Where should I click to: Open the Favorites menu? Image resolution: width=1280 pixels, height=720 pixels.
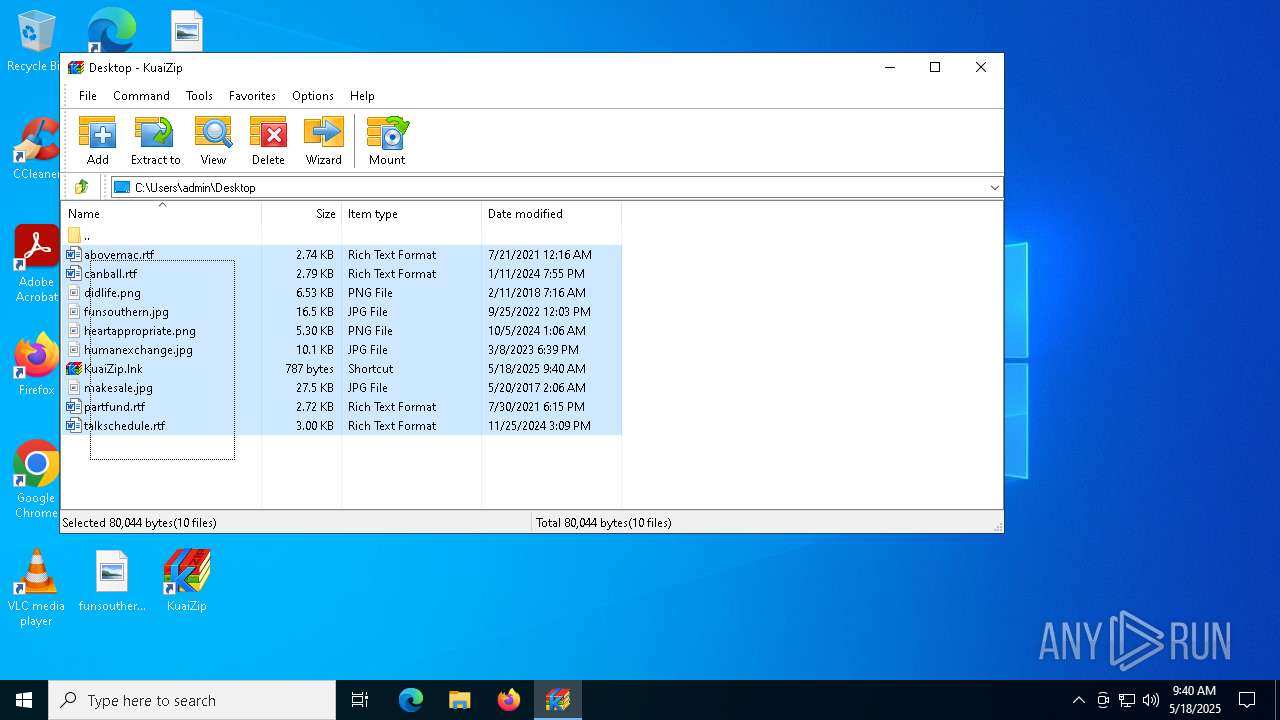tap(252, 96)
